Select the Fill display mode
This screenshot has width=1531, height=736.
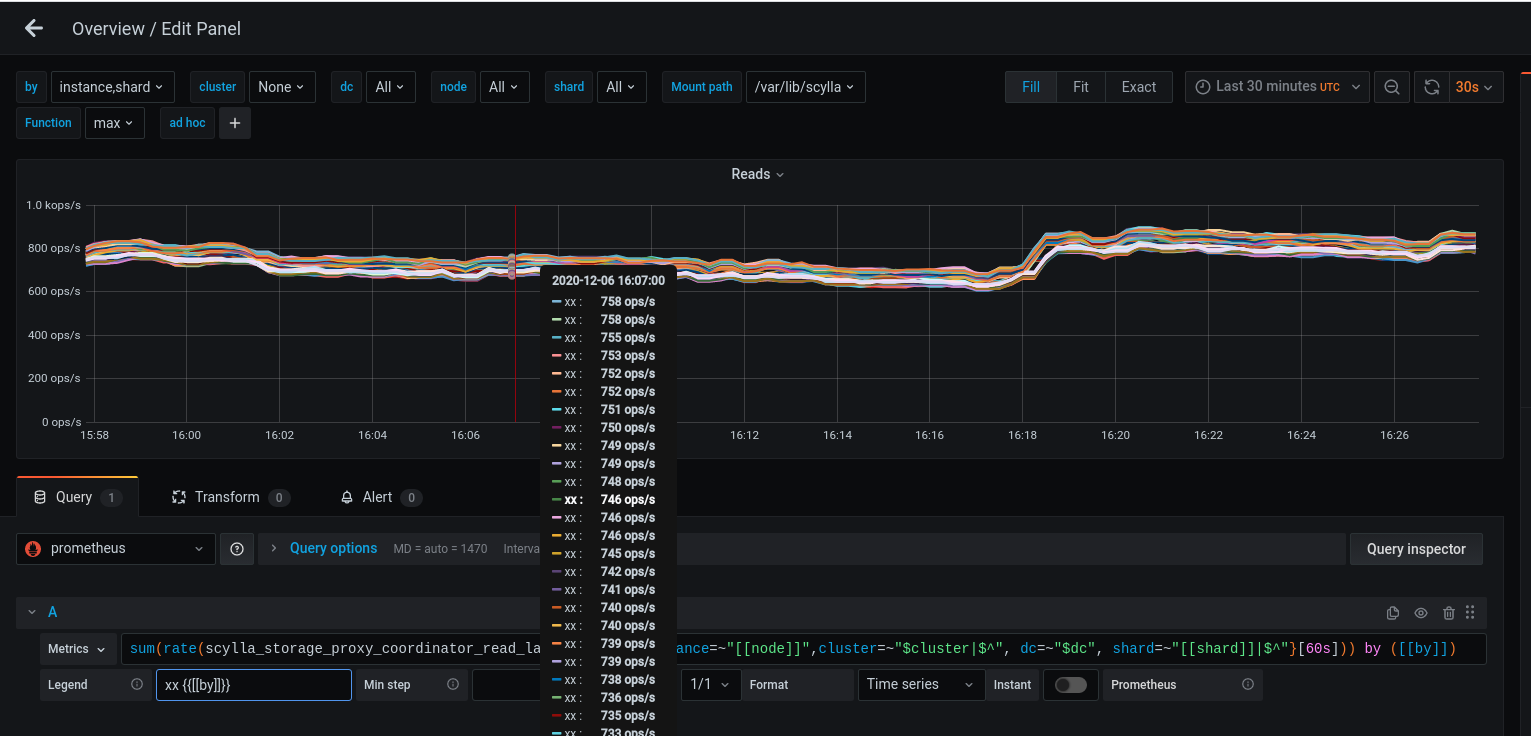1030,87
